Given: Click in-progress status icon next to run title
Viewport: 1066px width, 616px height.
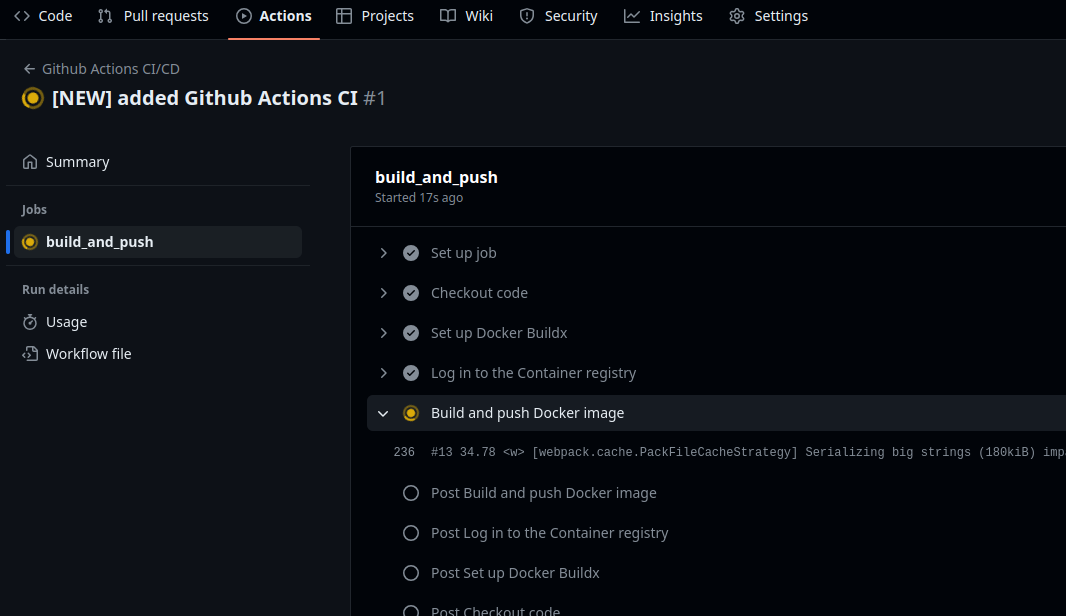Looking at the screenshot, I should pos(33,99).
